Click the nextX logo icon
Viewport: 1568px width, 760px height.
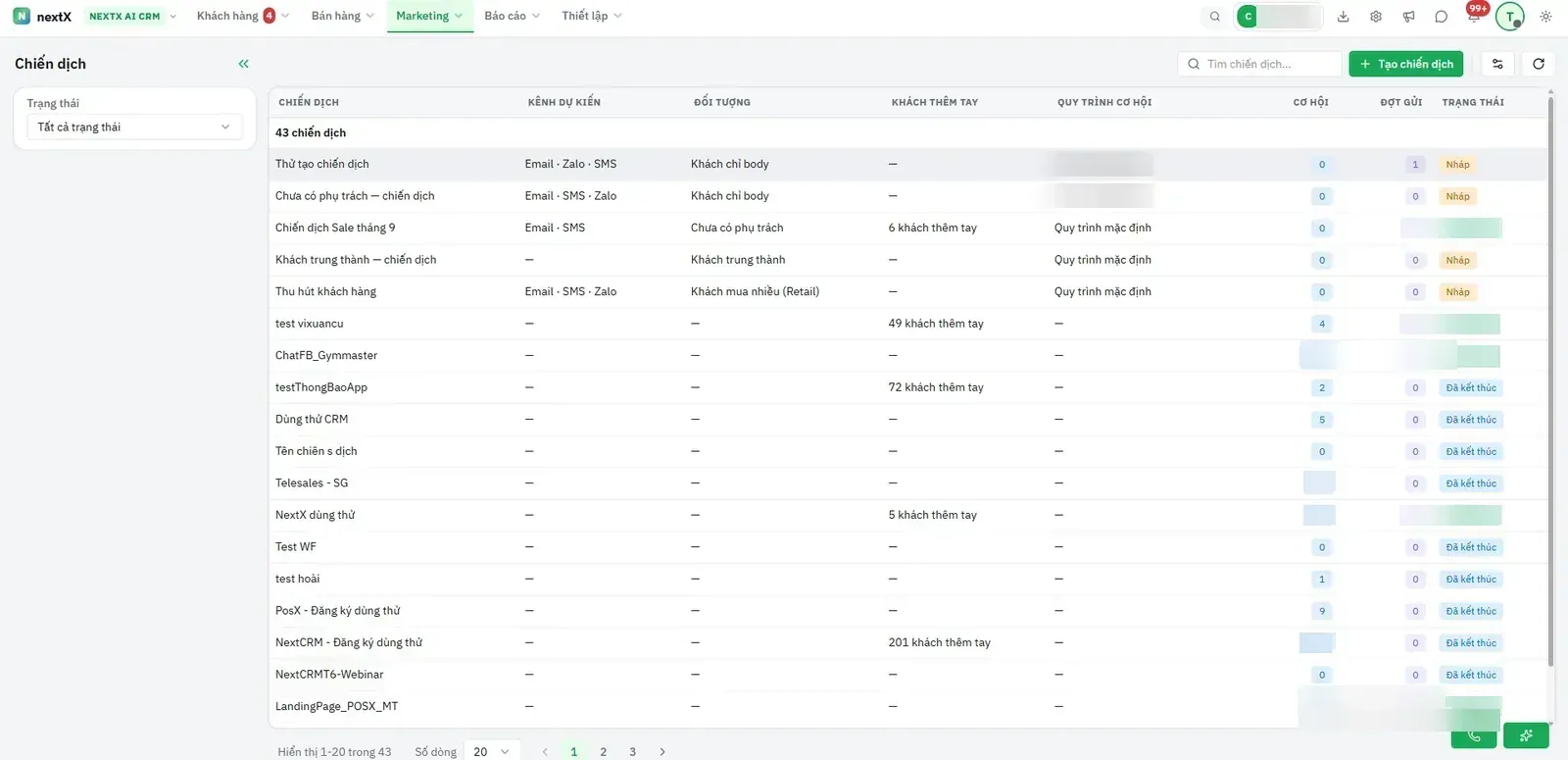tap(22, 16)
